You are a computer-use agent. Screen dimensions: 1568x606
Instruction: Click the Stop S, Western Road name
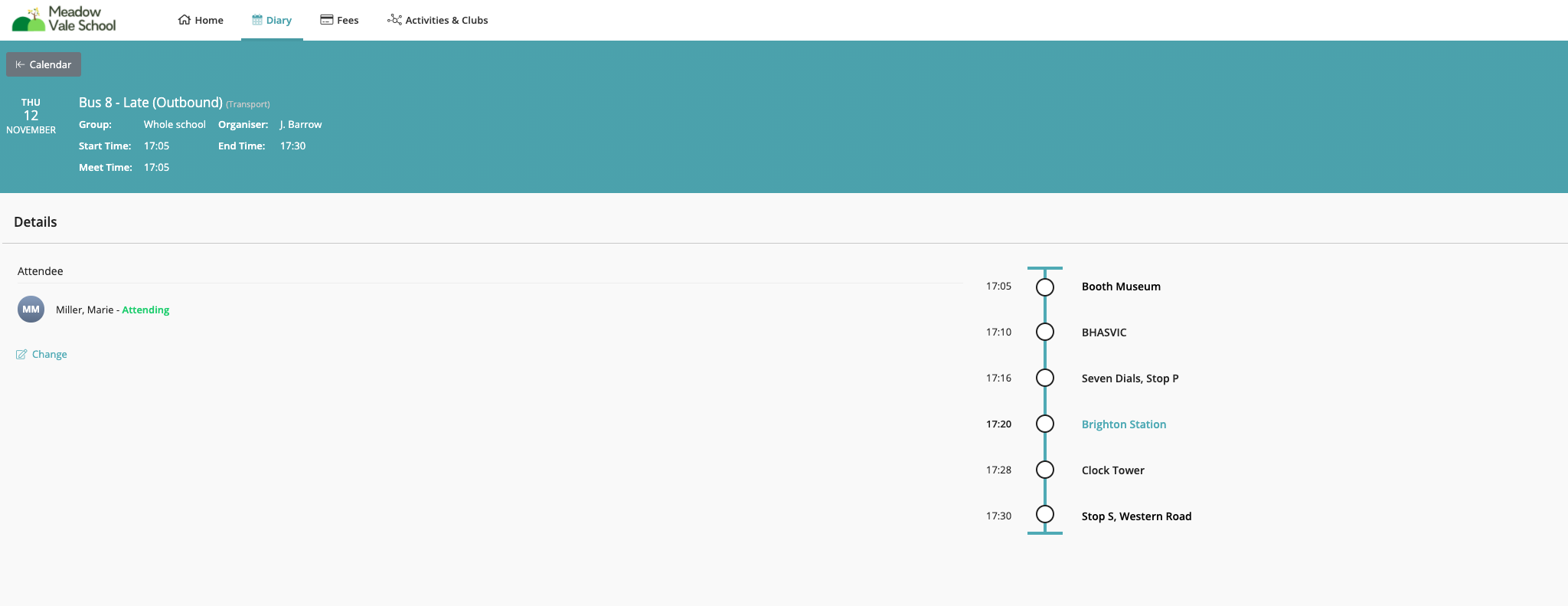coord(1137,516)
